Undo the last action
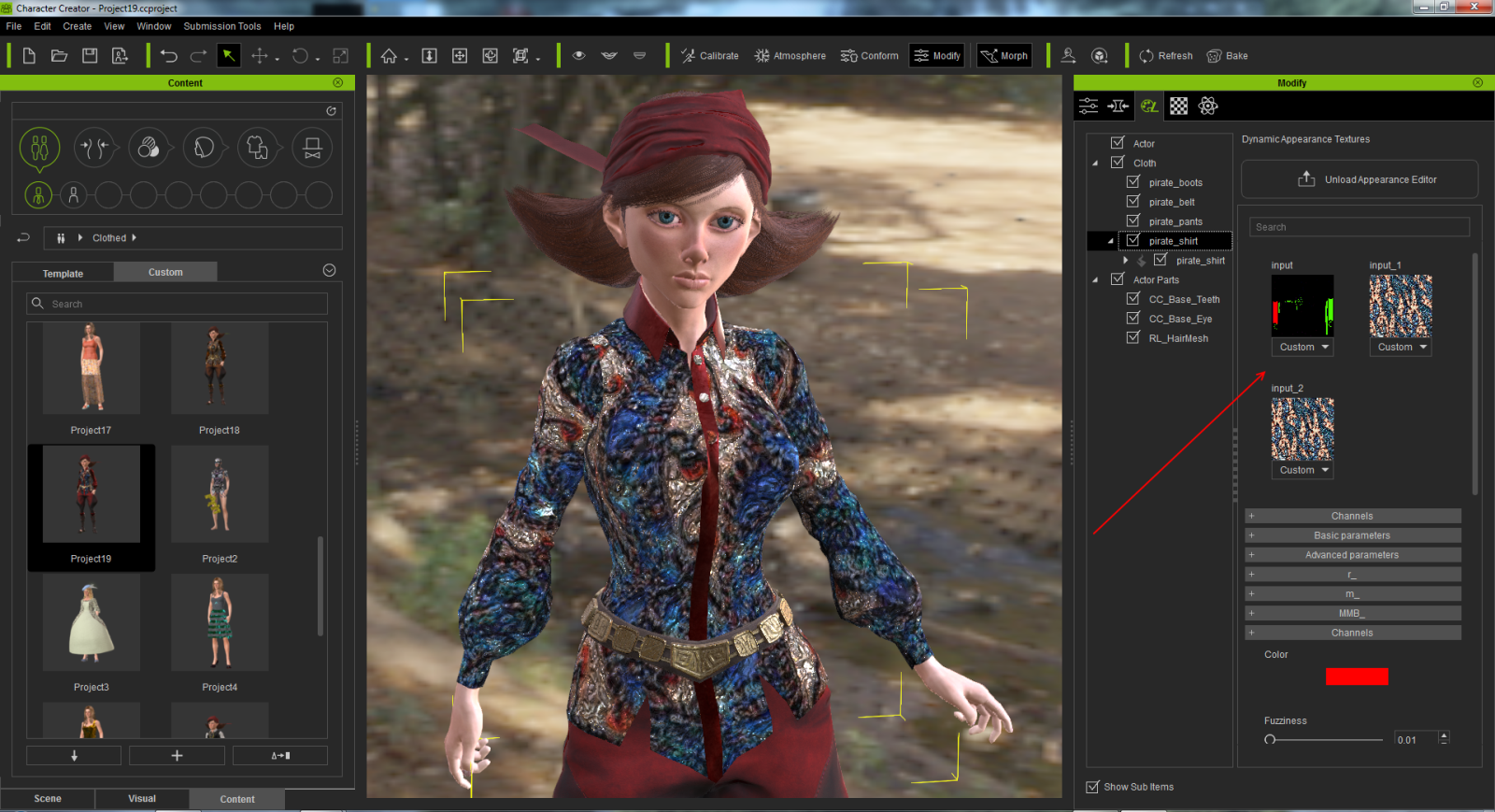Screen dimensions: 1495x812 tap(169, 56)
